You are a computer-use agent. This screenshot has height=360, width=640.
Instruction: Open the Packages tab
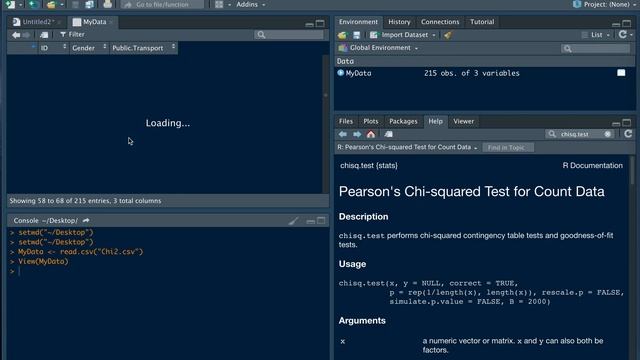pyautogui.click(x=403, y=121)
